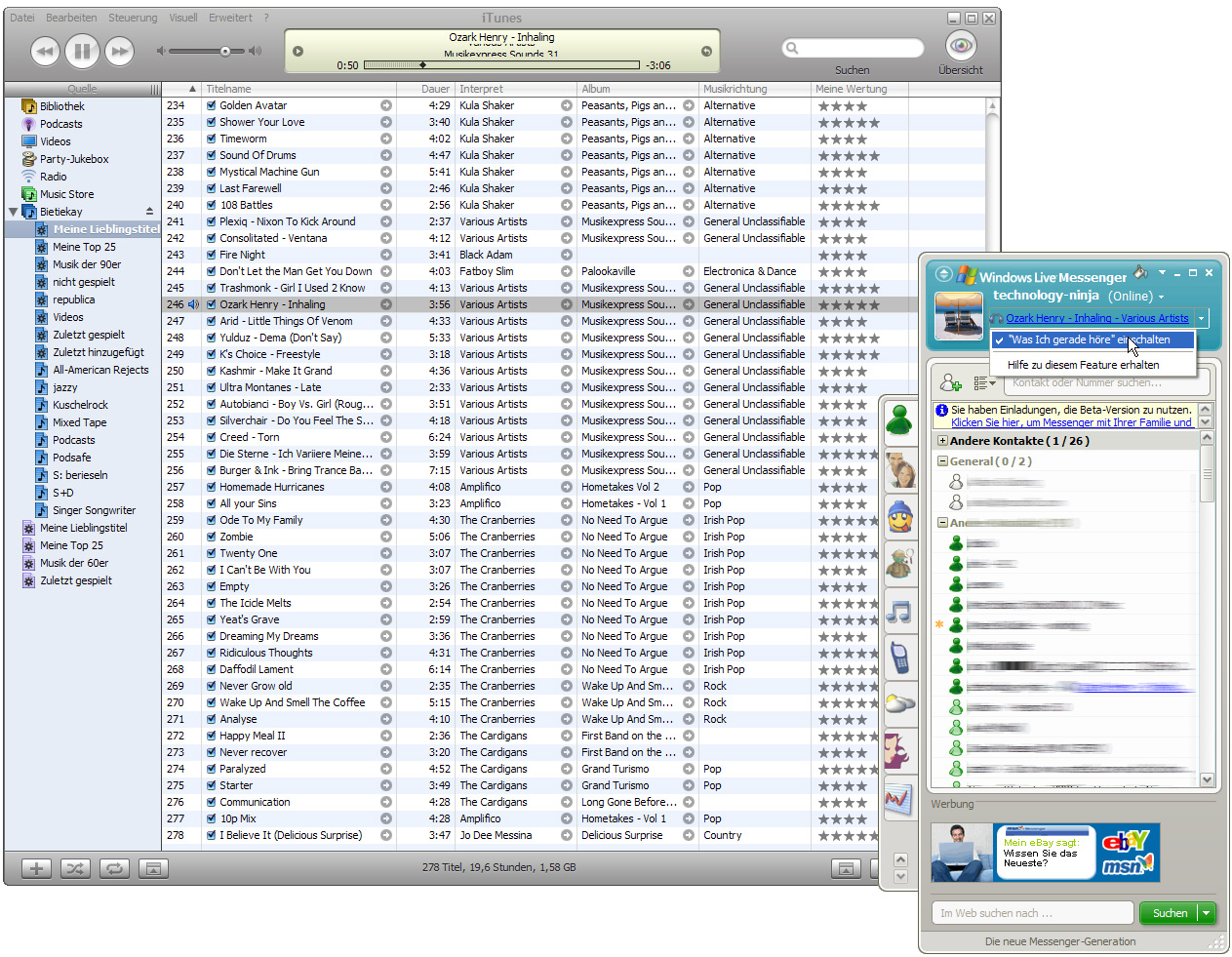The image size is (1232, 957).
Task: Open Radio in the iTunes source list
Action: pos(53,177)
